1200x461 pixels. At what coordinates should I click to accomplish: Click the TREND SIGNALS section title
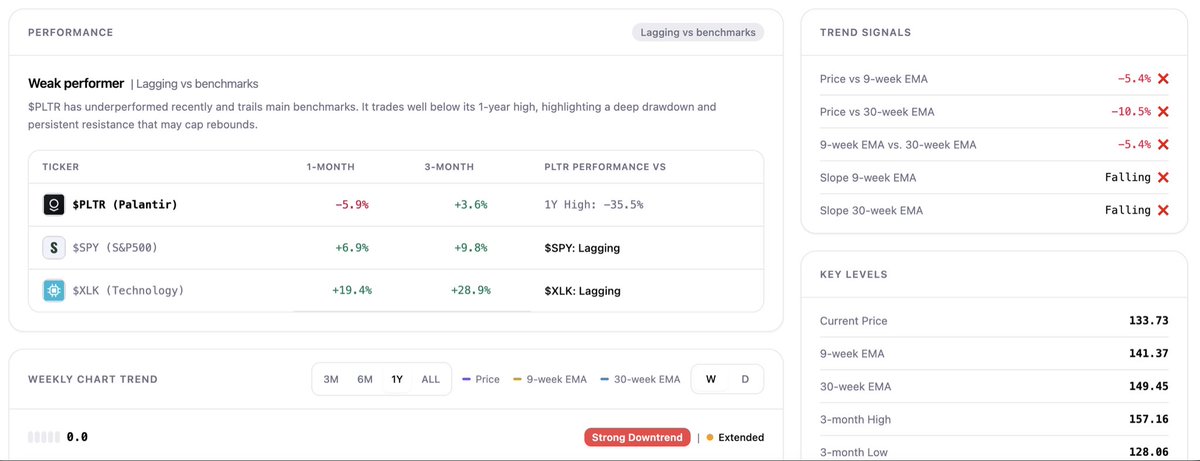point(865,32)
